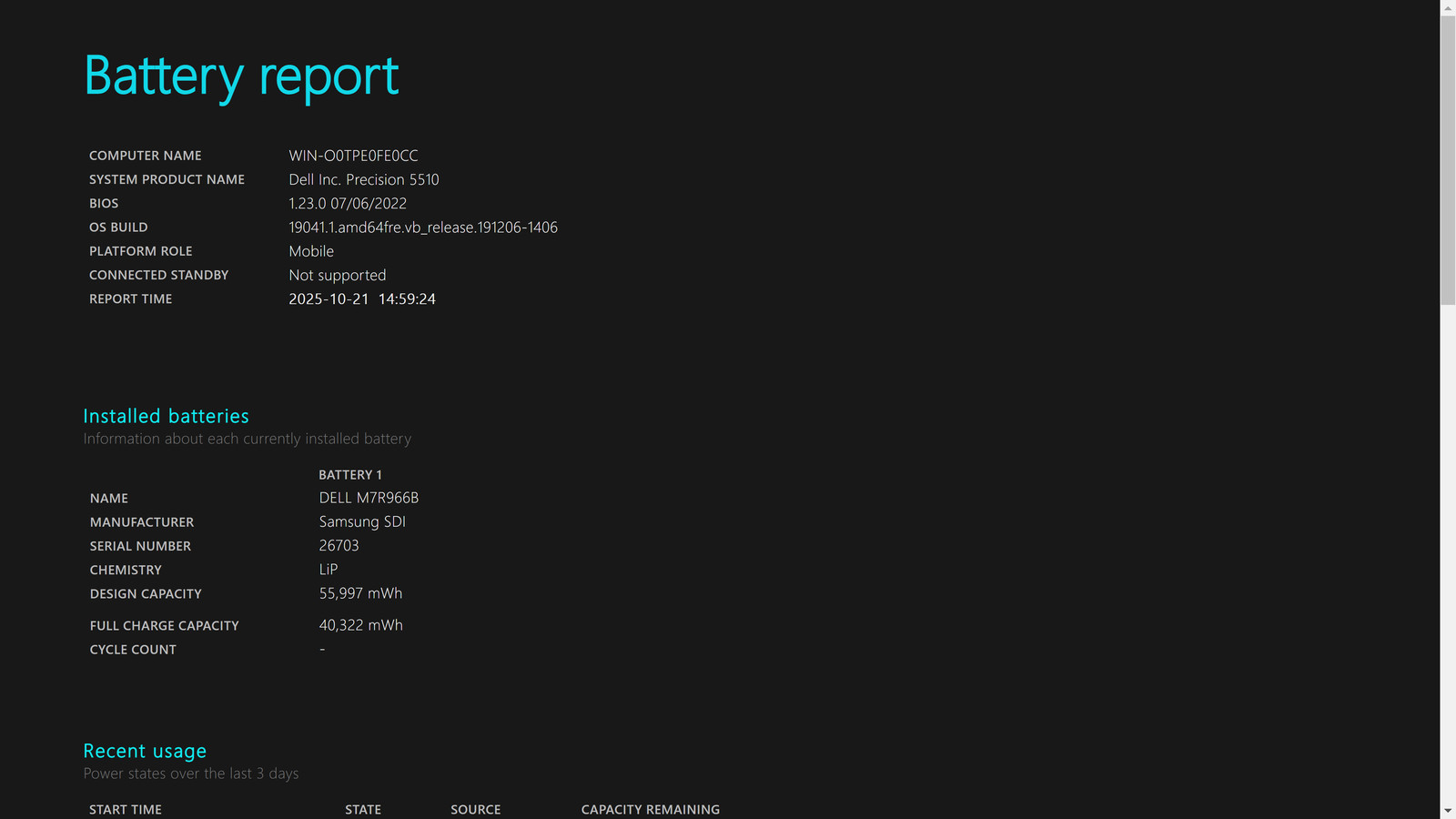This screenshot has width=1456, height=819.
Task: Select the computer name value WIN-O0TPE0FE0CC
Action: [x=353, y=156]
